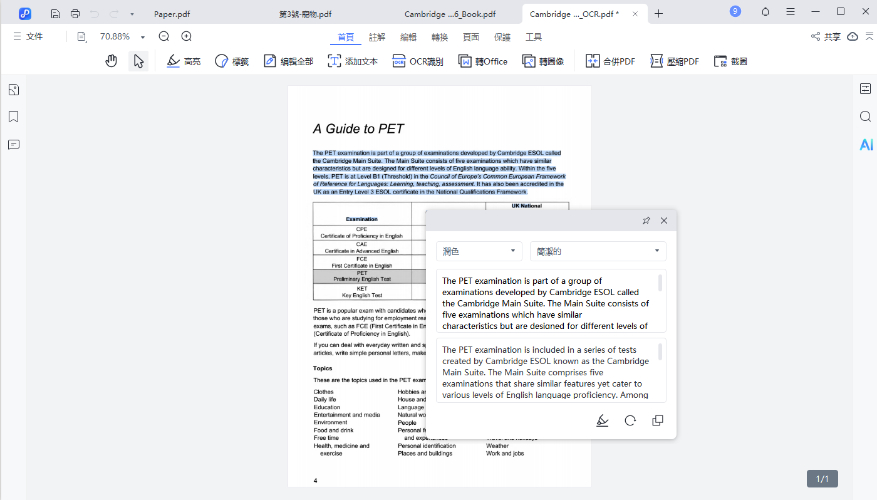Screen dimensions: 877x500
Task: Click the OCR識別 toolbar button
Action: (x=419, y=61)
